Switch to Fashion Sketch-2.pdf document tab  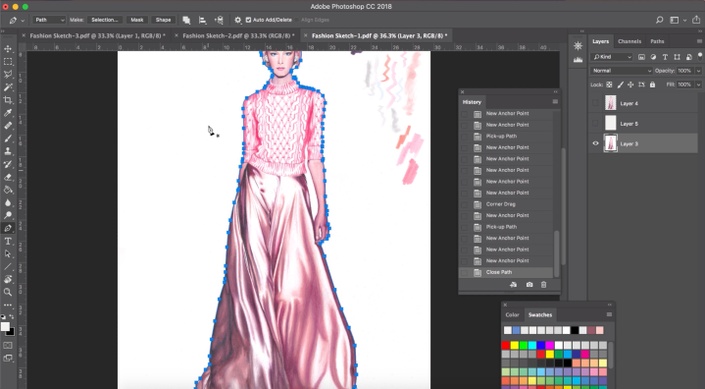click(238, 36)
